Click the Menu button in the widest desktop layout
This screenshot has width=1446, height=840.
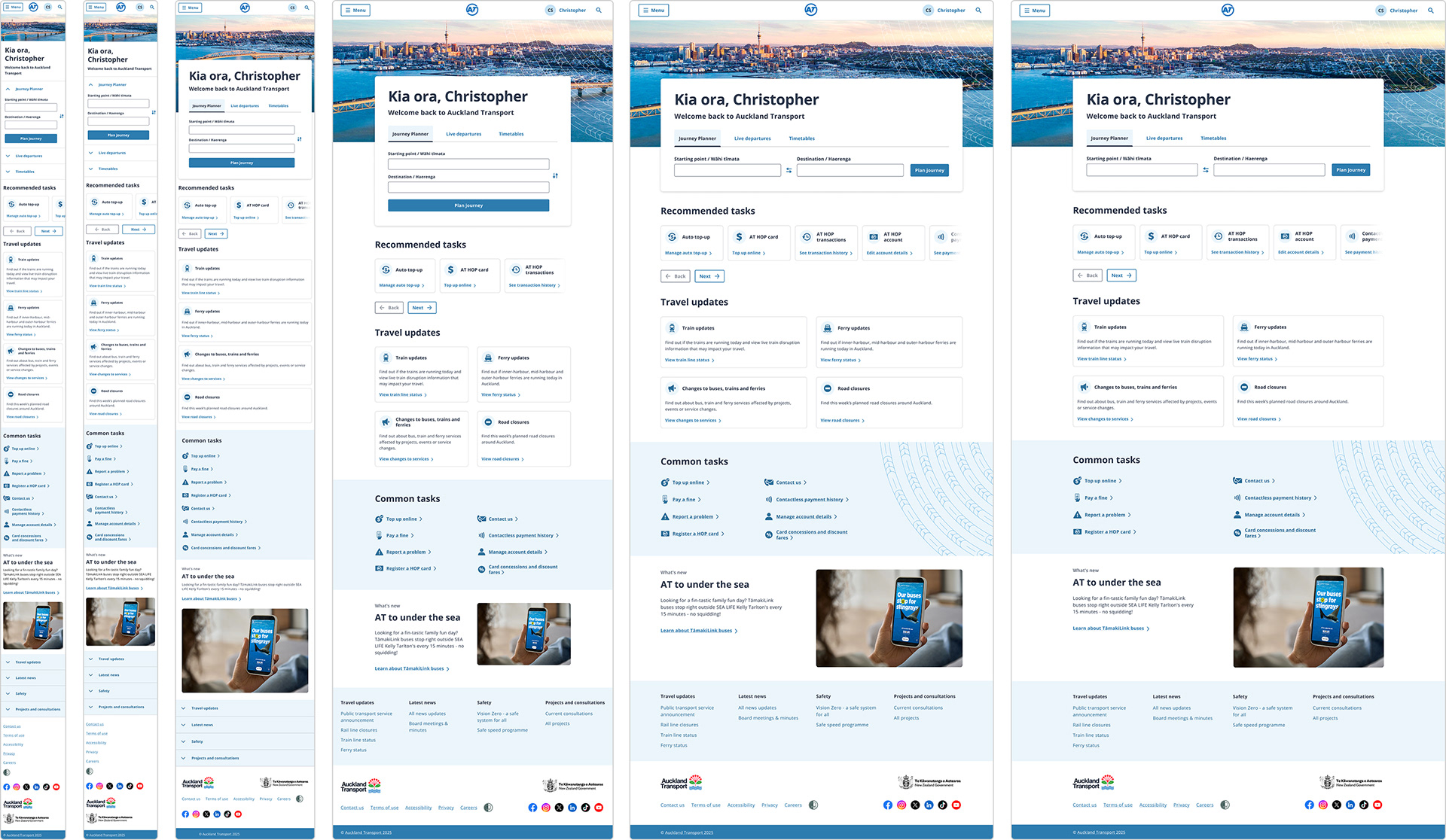1034,11
